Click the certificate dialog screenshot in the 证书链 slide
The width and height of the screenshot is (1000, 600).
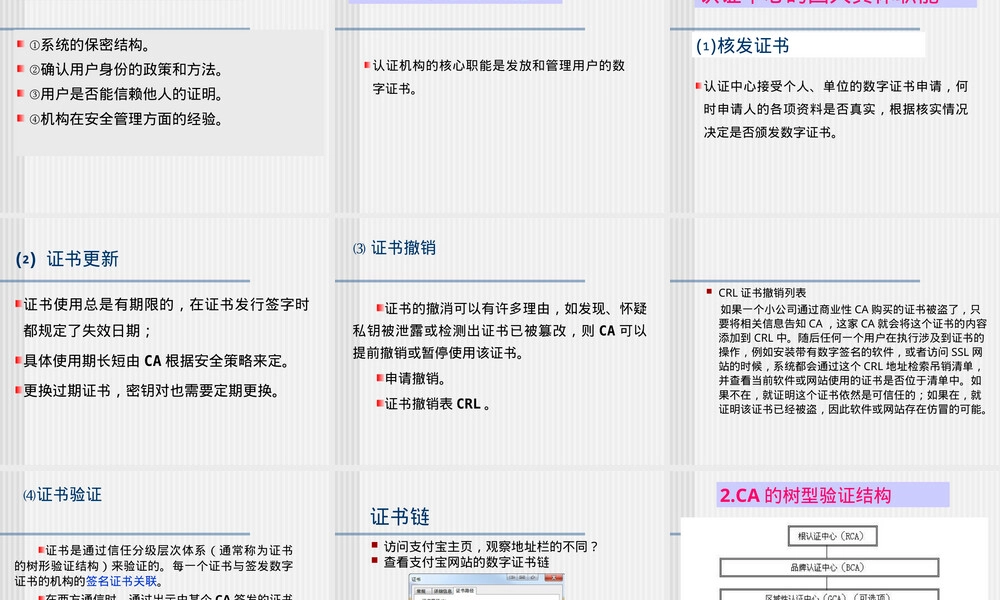point(486,587)
